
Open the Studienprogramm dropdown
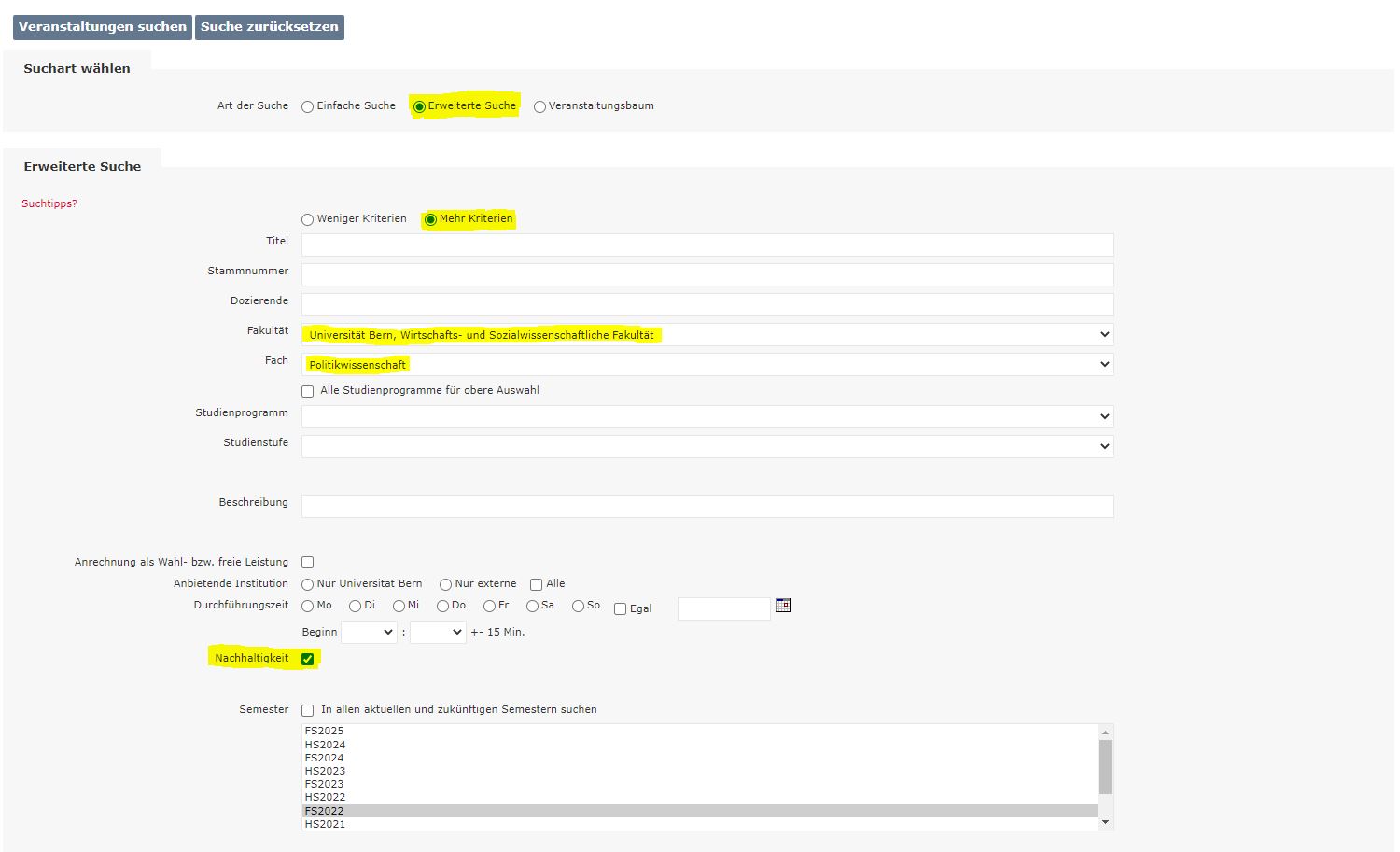pyautogui.click(x=707, y=416)
